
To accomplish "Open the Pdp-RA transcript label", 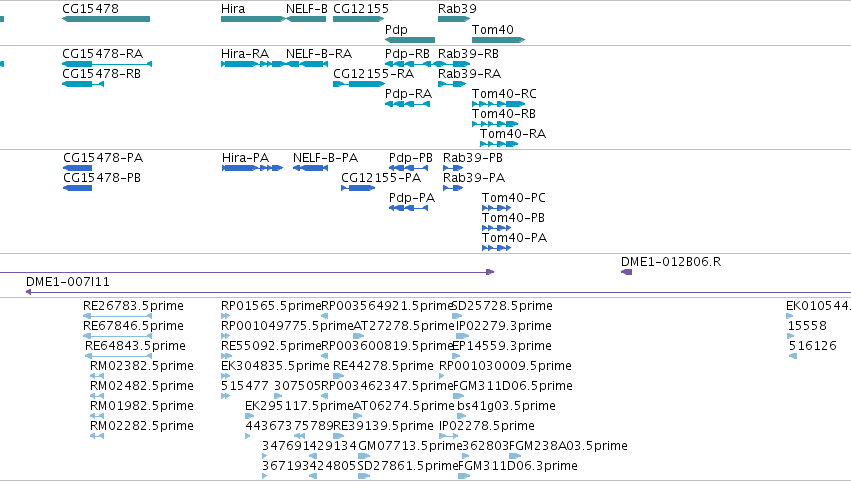I will point(408,94).
